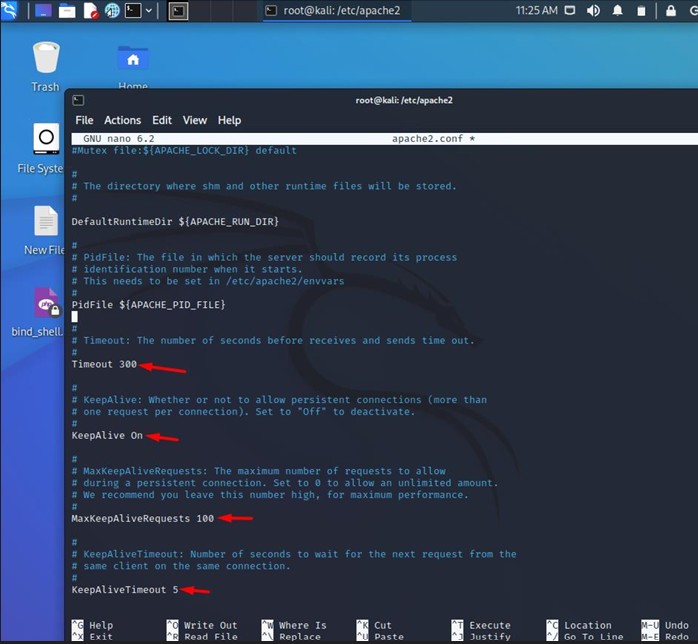Open the View menu
The image size is (698, 644).
(195, 120)
